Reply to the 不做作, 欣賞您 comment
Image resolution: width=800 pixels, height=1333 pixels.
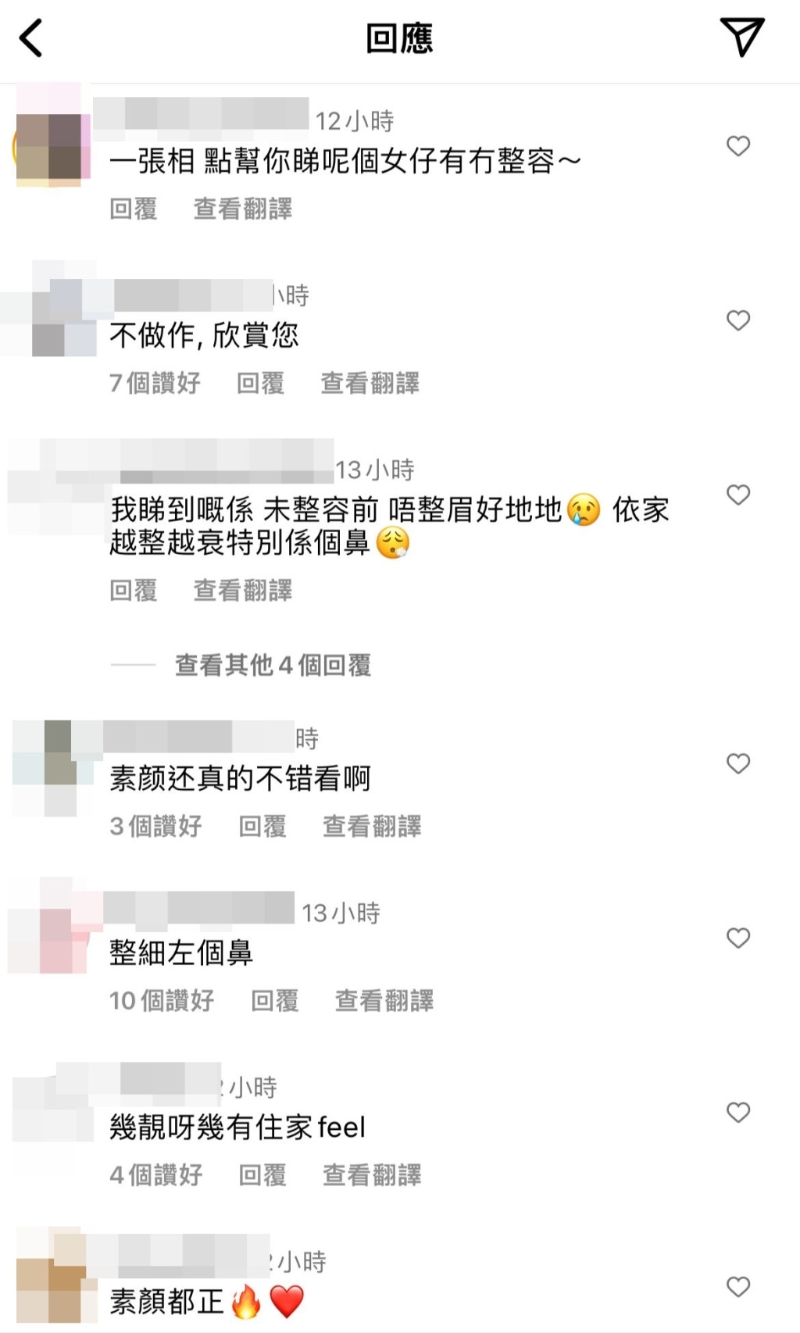click(261, 383)
